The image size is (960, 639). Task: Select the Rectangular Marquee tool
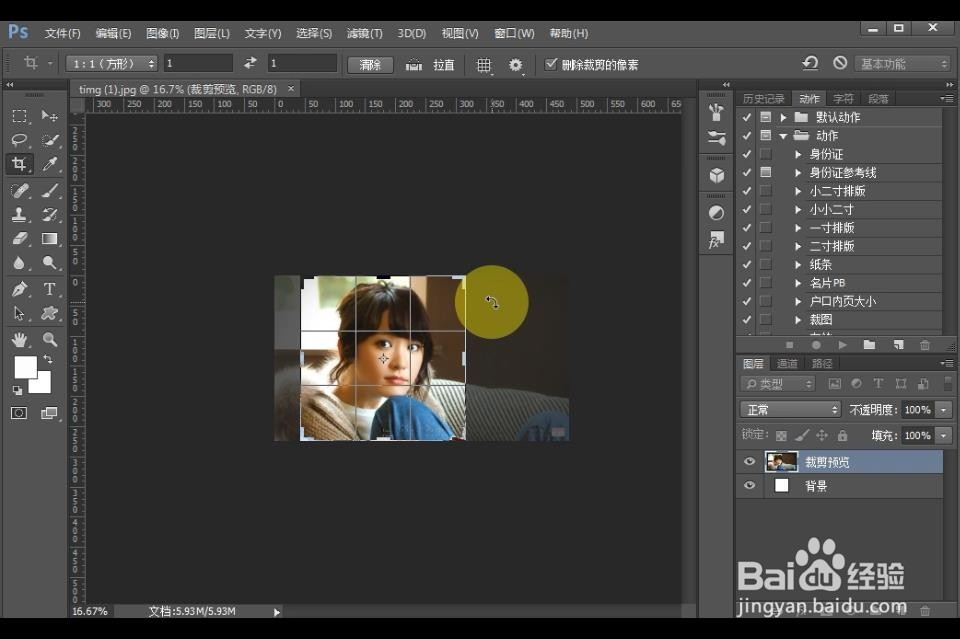(19, 116)
